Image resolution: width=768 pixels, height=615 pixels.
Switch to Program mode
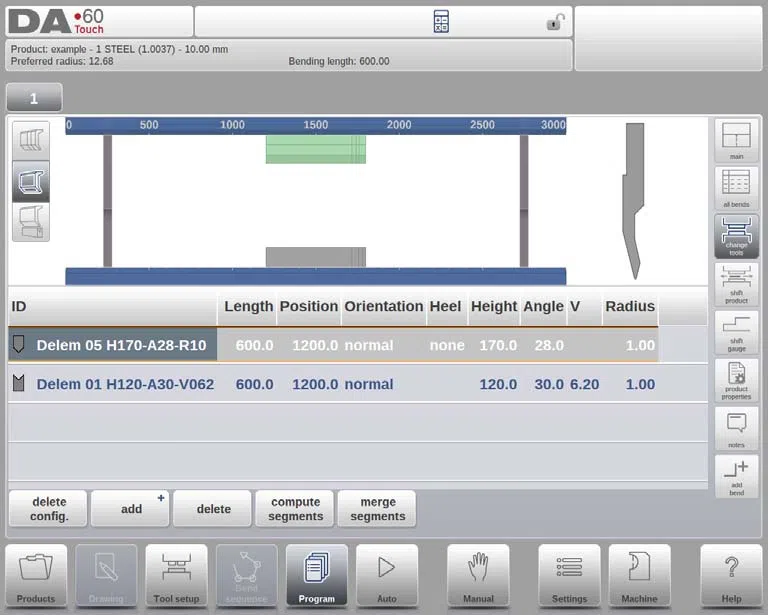point(317,576)
